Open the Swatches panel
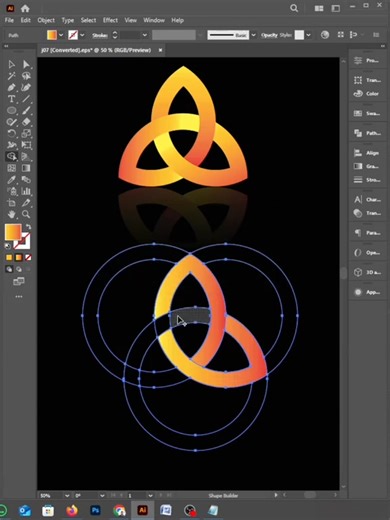Screen dimensions: 390x520 click(x=367, y=114)
